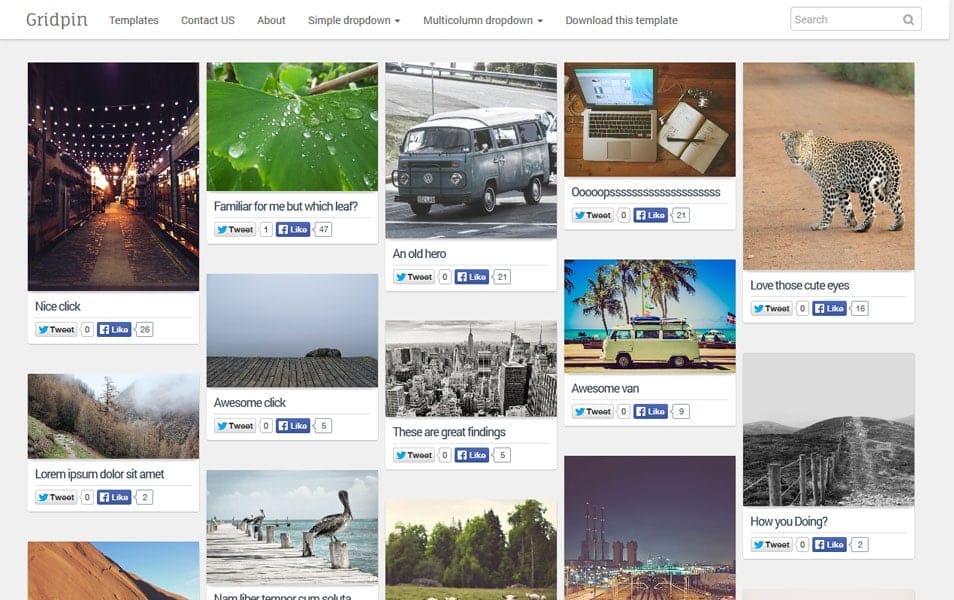This screenshot has height=600, width=954.
Task: Click Facebook icon on An old hero's Like button
Action: click(460, 277)
